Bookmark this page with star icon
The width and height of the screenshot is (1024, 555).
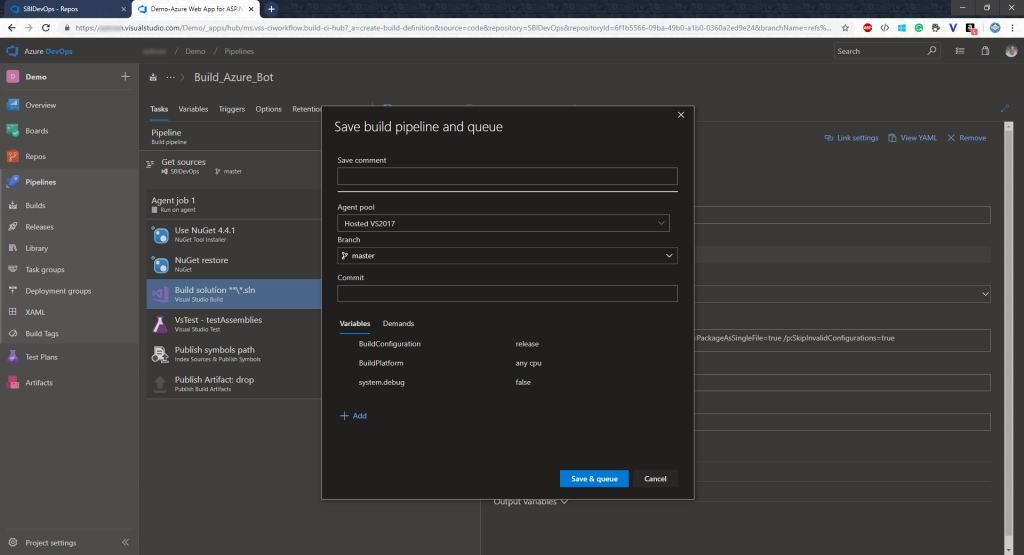pos(845,28)
